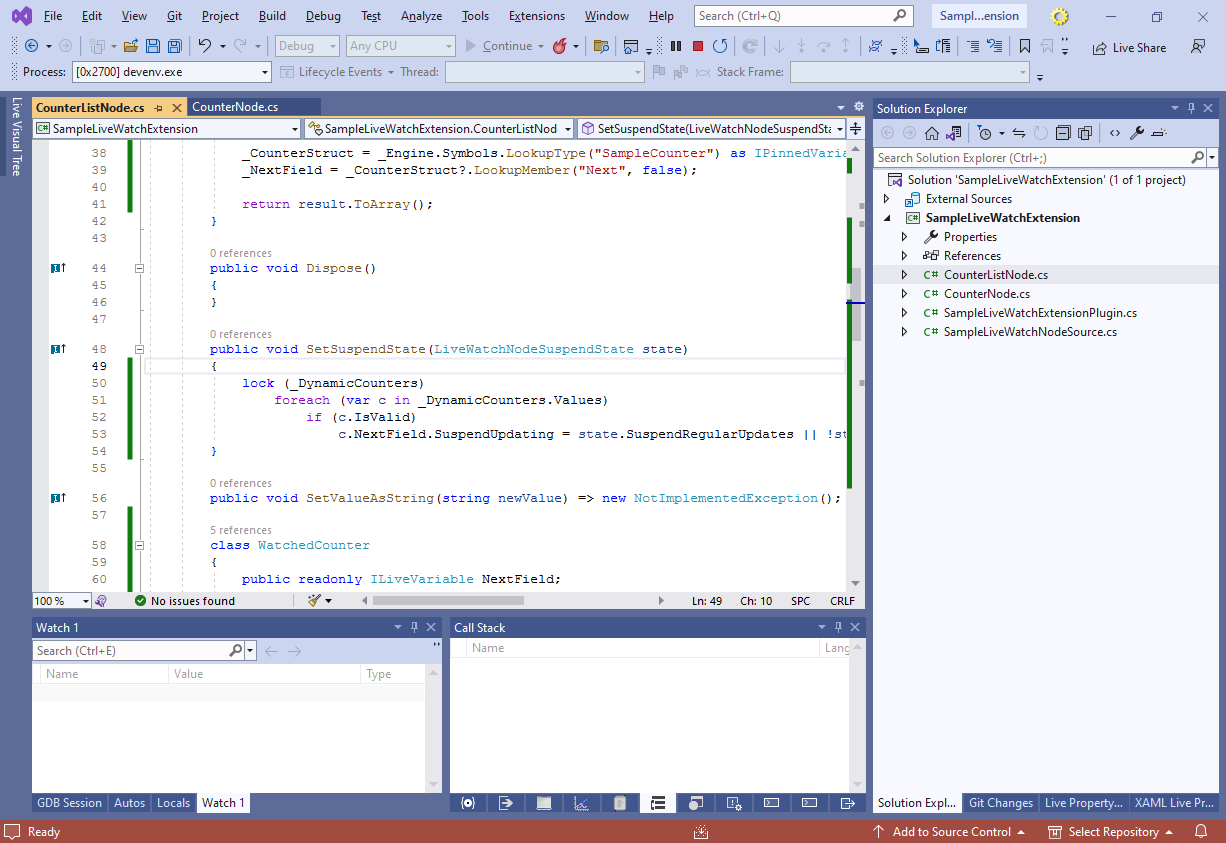The width and height of the screenshot is (1226, 843).
Task: Switch to the Git Changes tab
Action: click(x=1001, y=803)
